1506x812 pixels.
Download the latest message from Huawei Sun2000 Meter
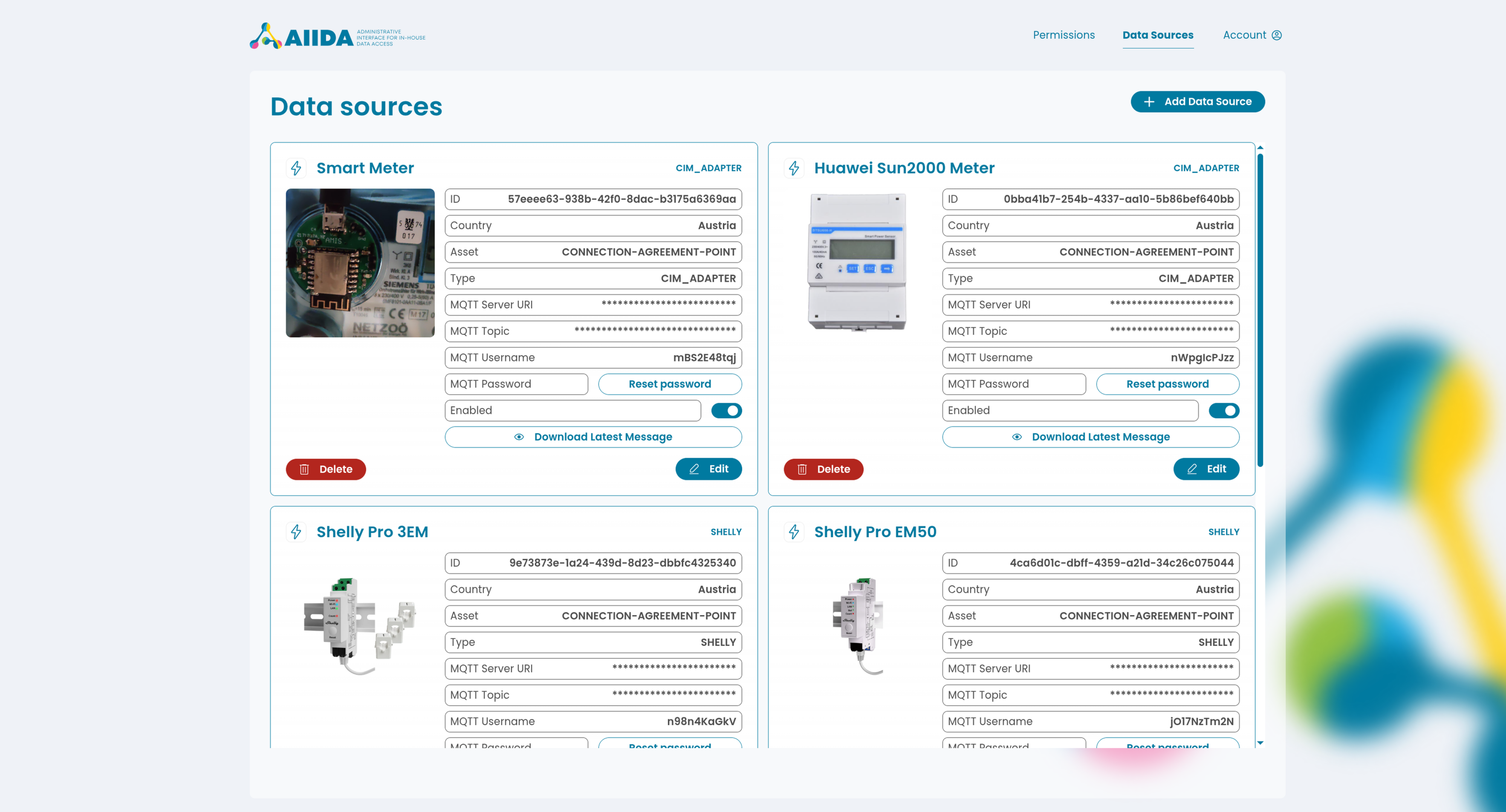[x=1090, y=436]
